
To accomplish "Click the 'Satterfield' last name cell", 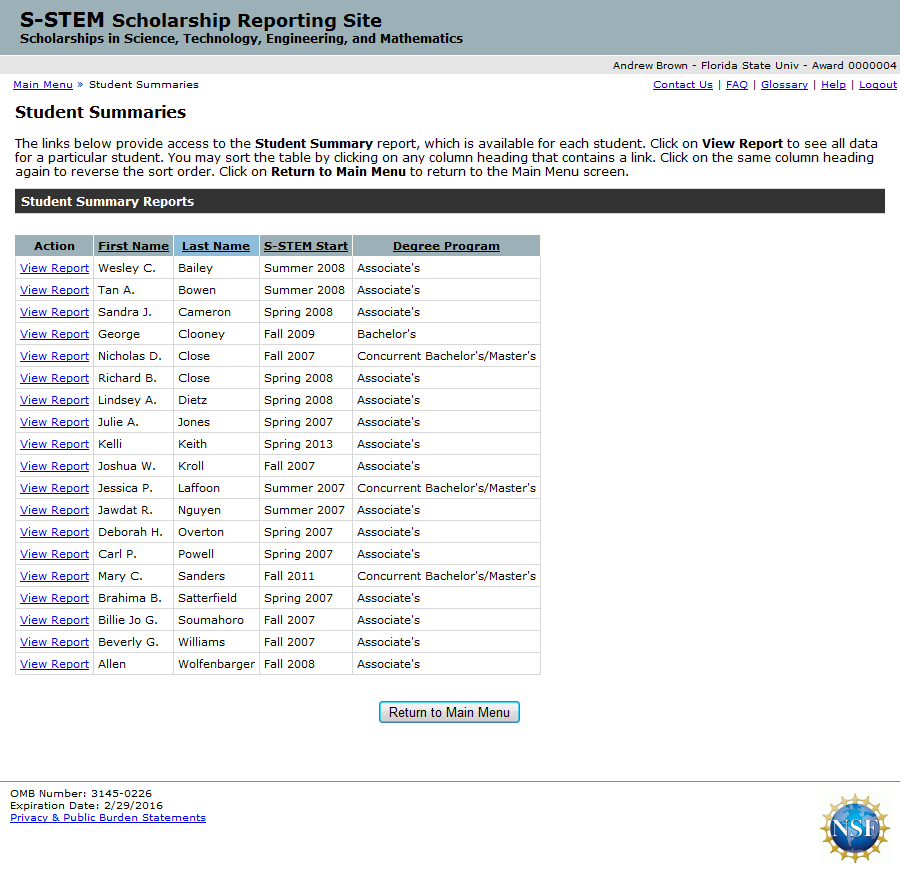I will pyautogui.click(x=216, y=598).
